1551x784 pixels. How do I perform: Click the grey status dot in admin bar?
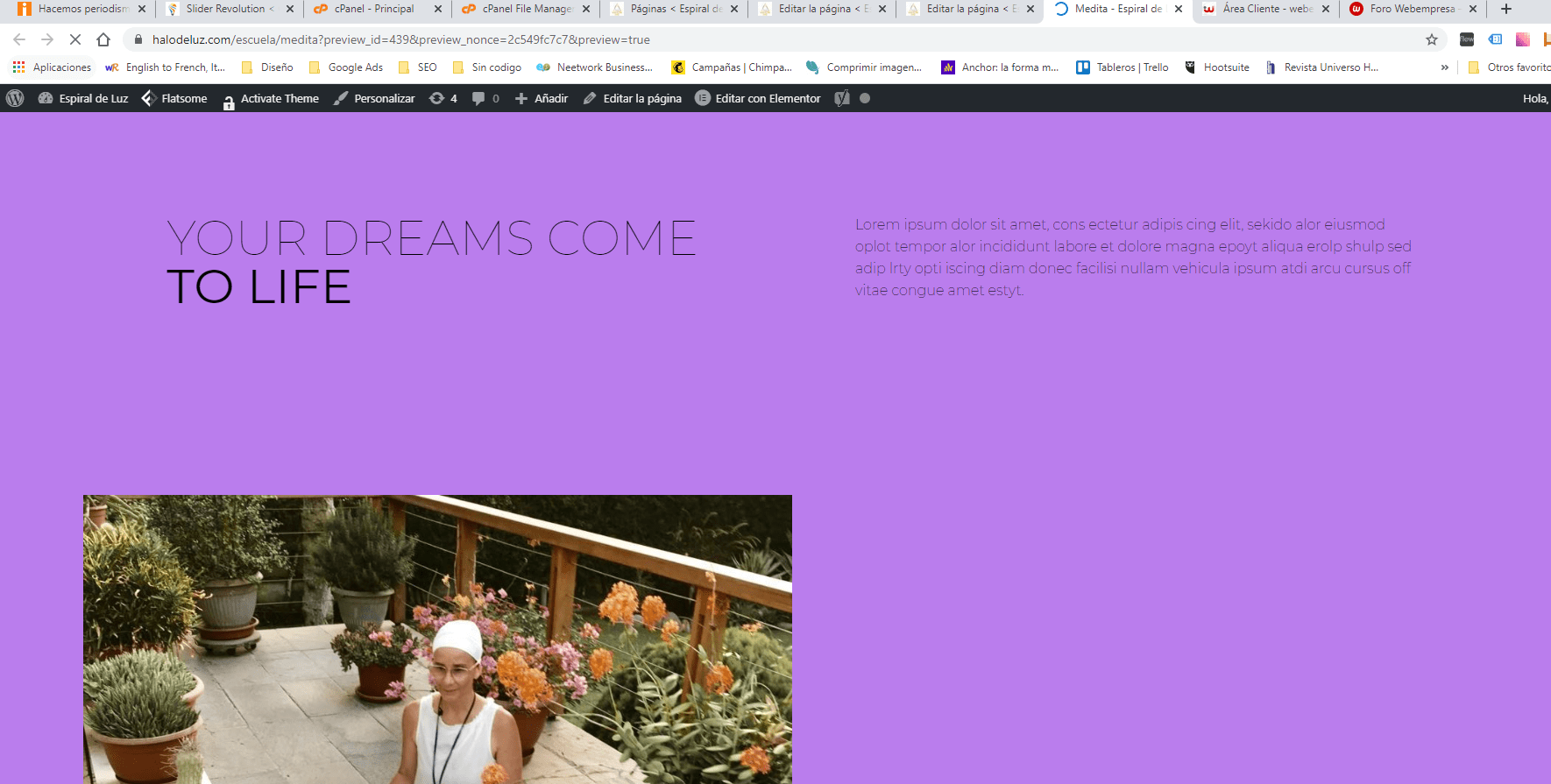865,98
